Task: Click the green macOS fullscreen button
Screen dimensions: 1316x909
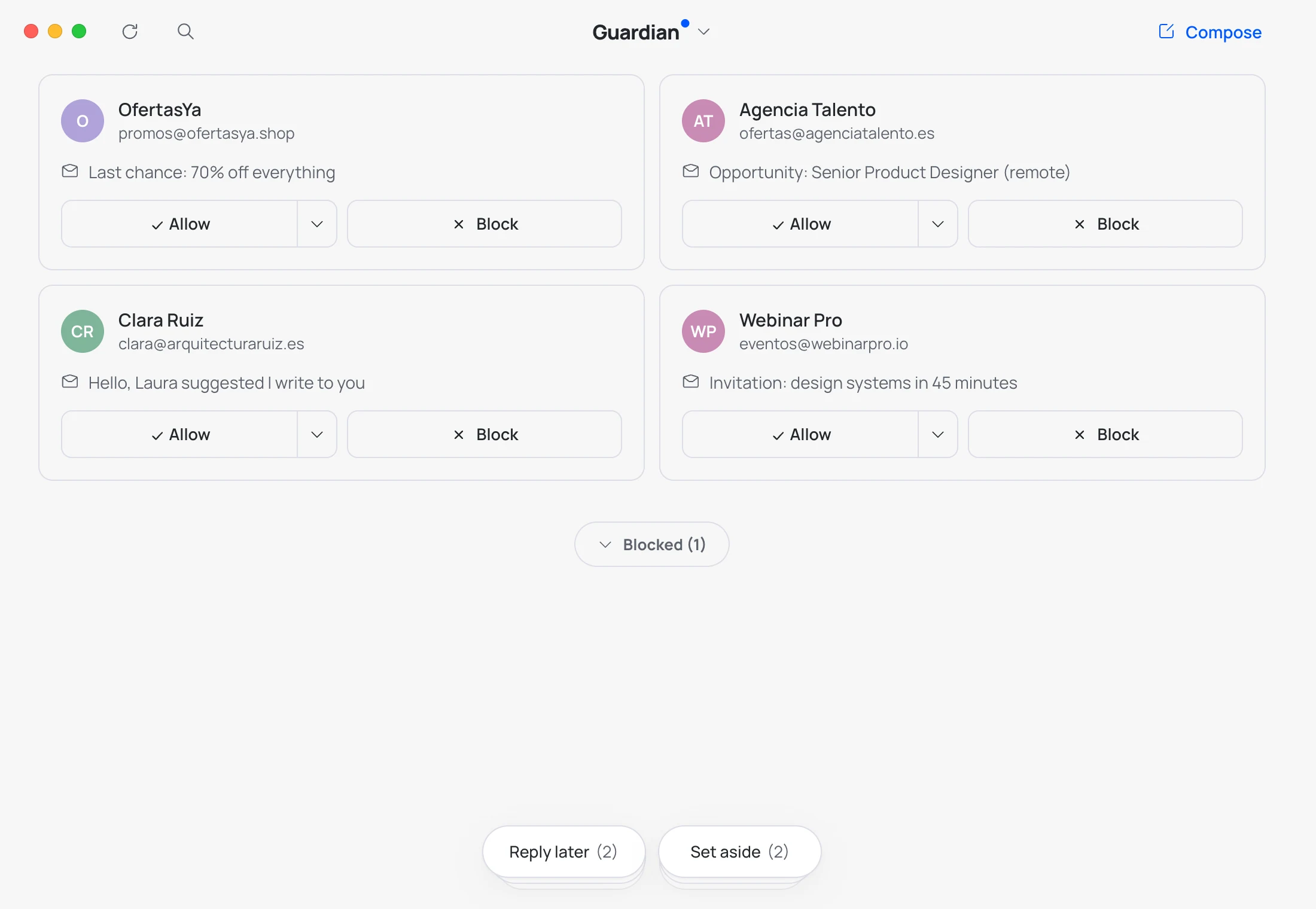Action: [x=79, y=31]
